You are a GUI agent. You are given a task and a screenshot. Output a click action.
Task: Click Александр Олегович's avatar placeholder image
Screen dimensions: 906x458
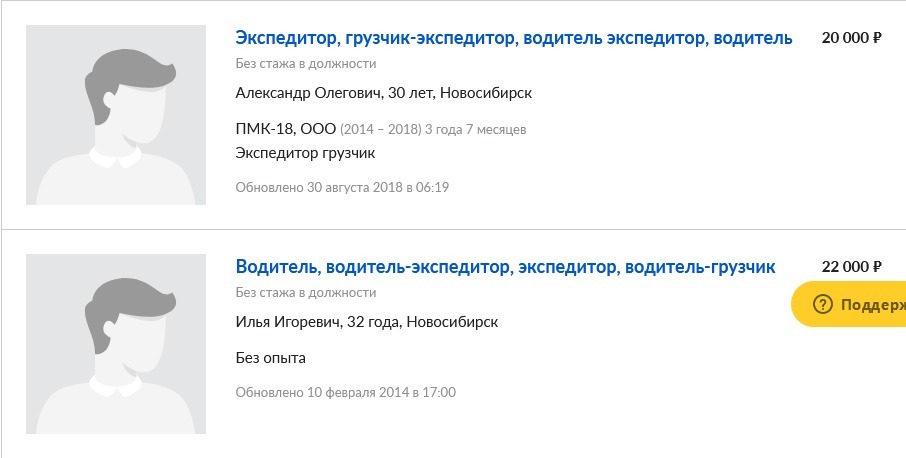pyautogui.click(x=116, y=115)
